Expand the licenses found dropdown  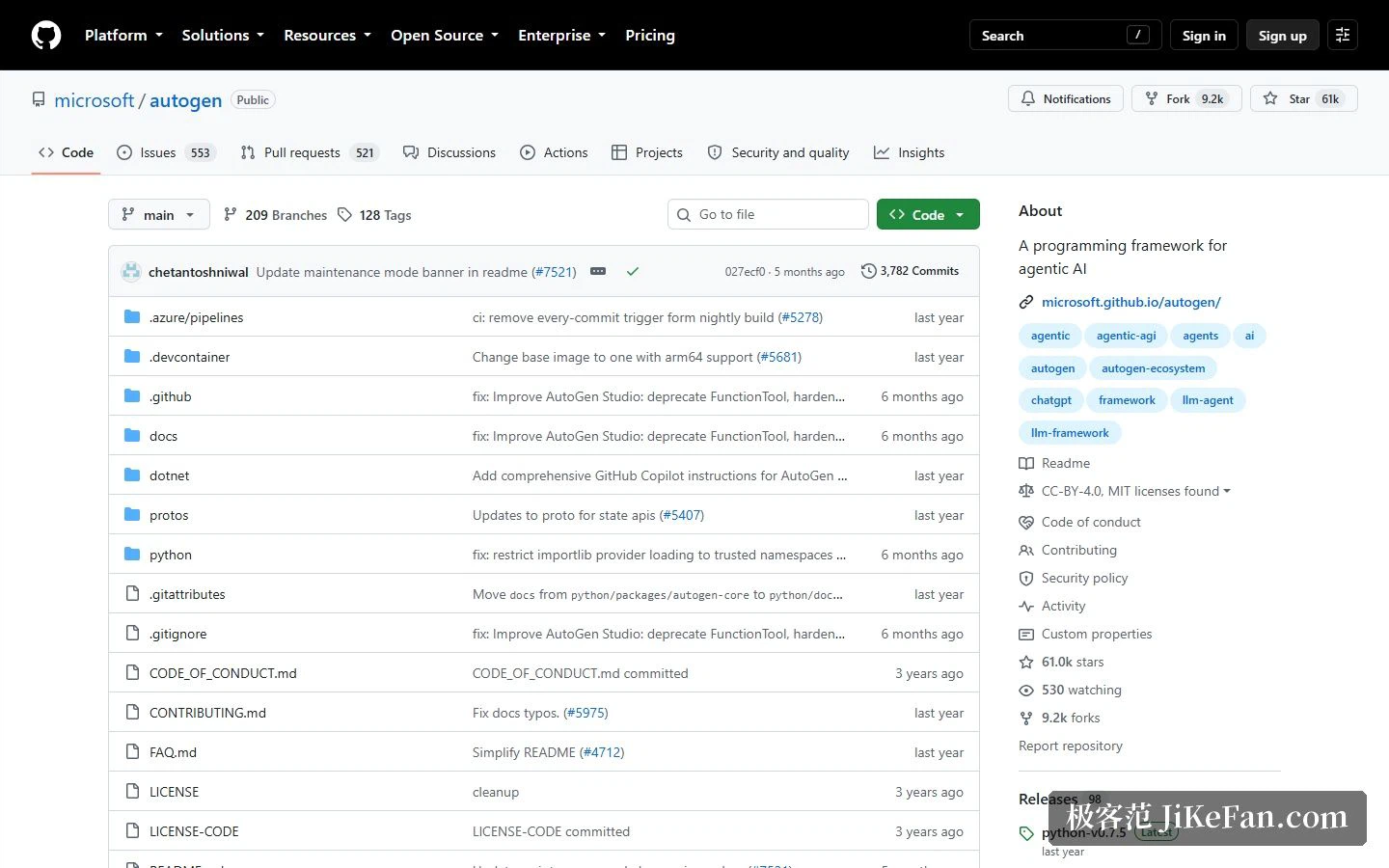[1136, 492]
